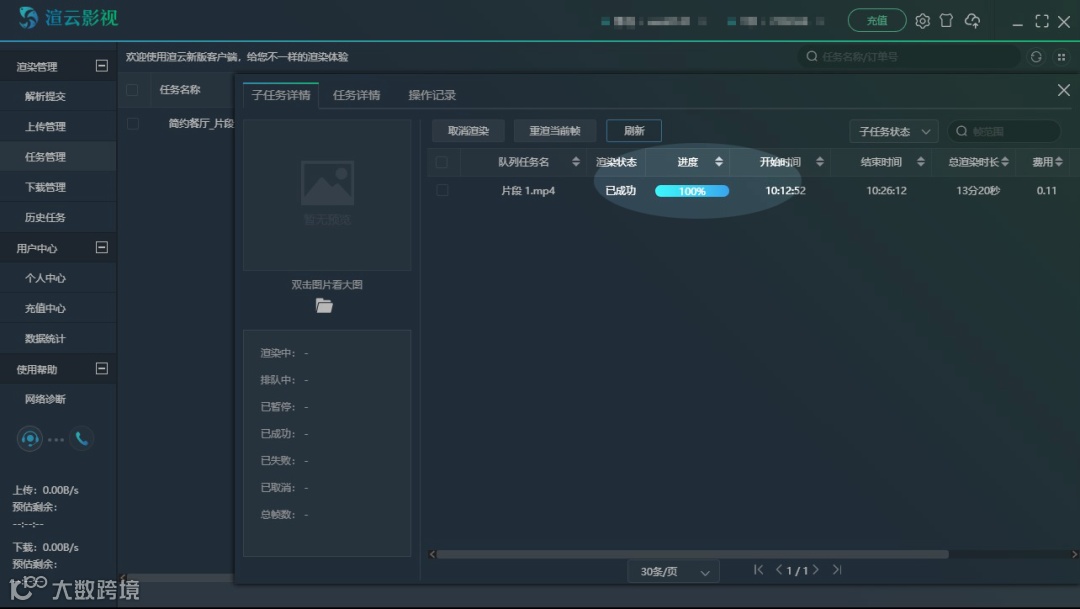Go to first page icon
Image resolution: width=1080 pixels, height=609 pixels.
[x=758, y=570]
